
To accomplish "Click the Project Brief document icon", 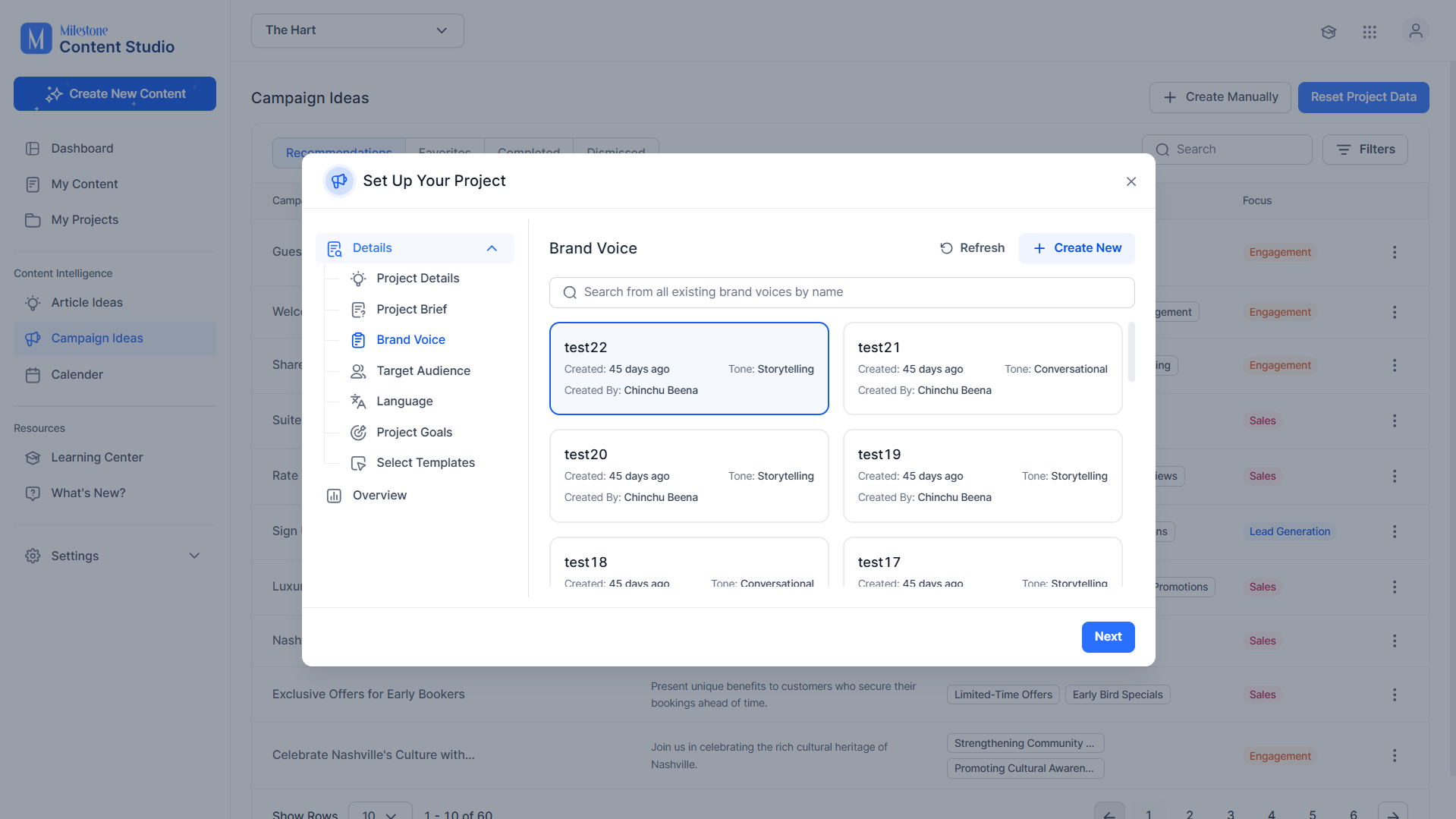I will [x=358, y=310].
